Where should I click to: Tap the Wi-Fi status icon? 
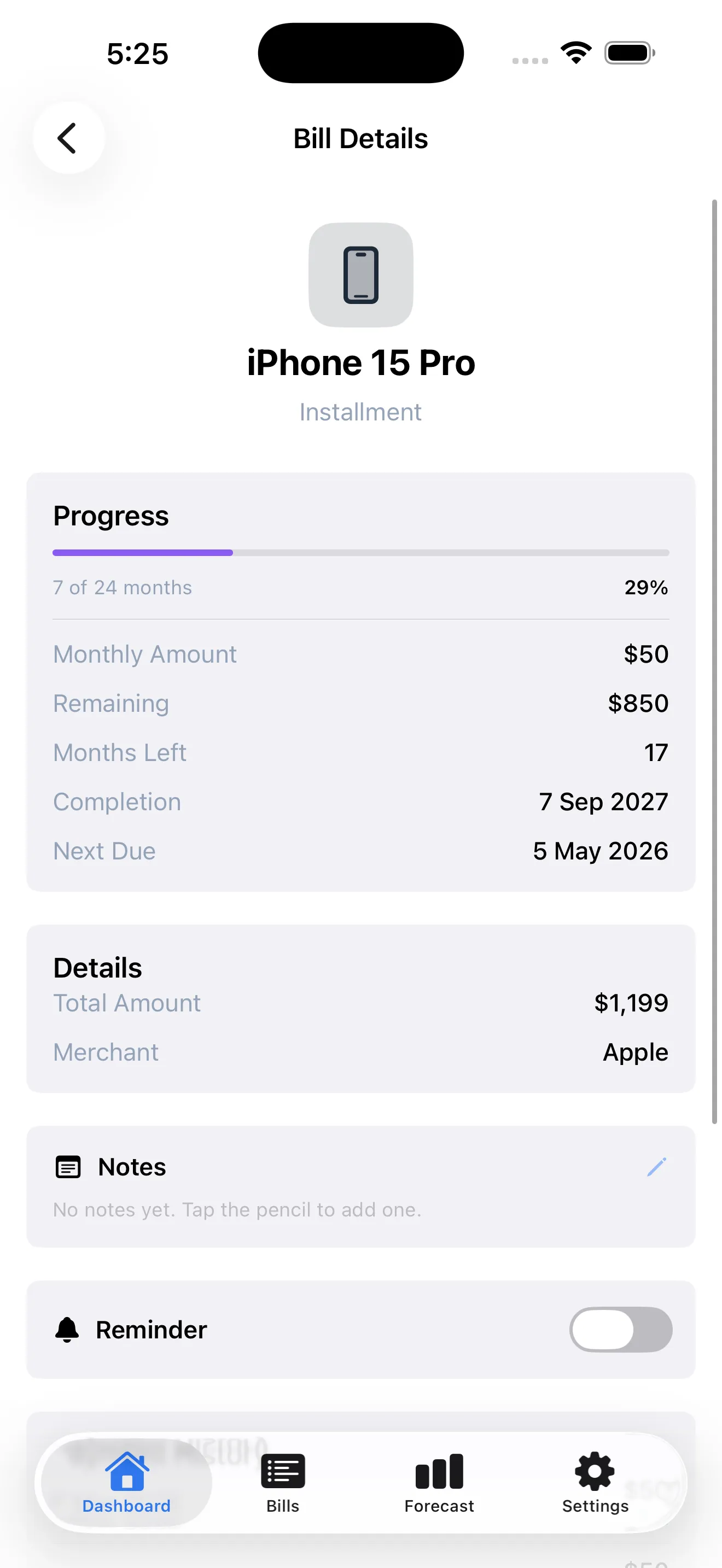[x=576, y=53]
